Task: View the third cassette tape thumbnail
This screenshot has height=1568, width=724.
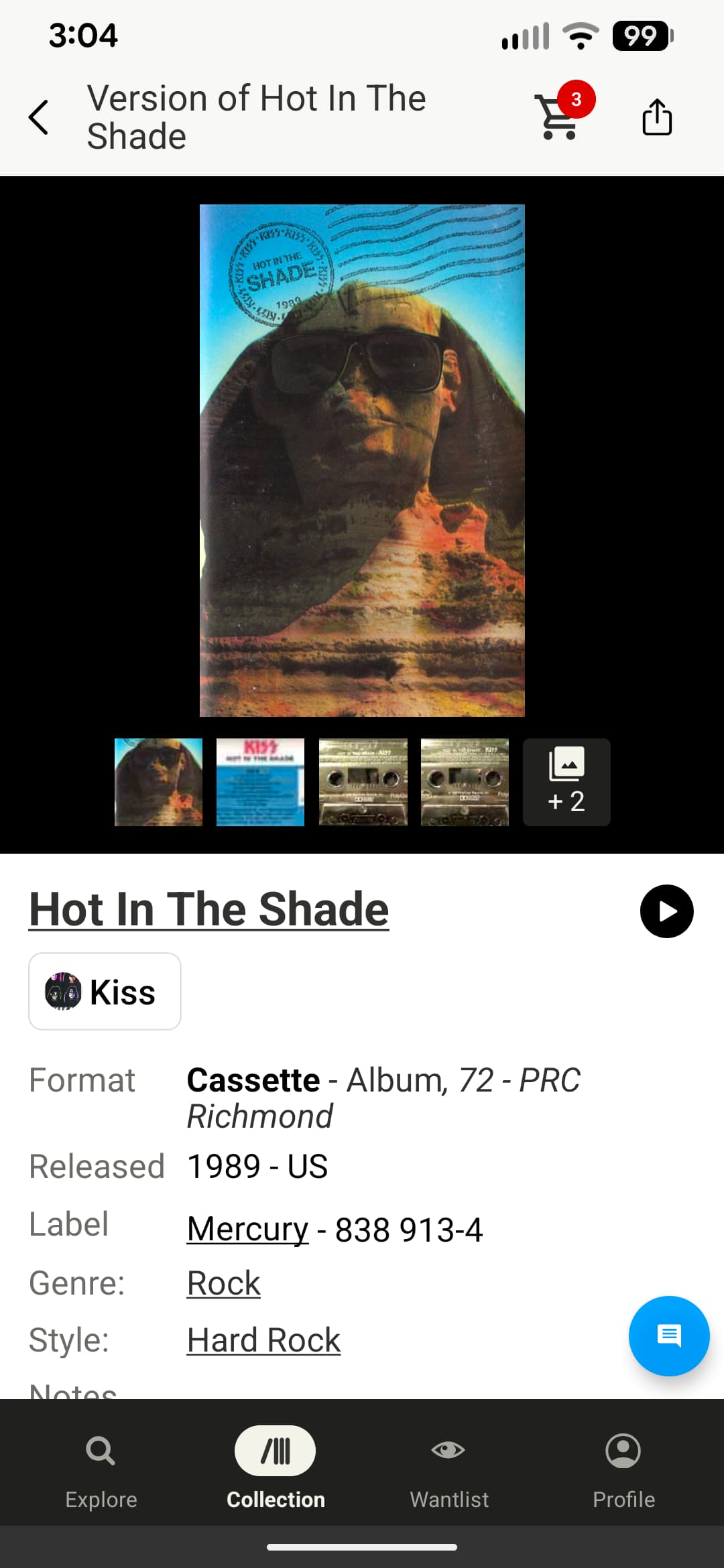Action: [x=363, y=782]
